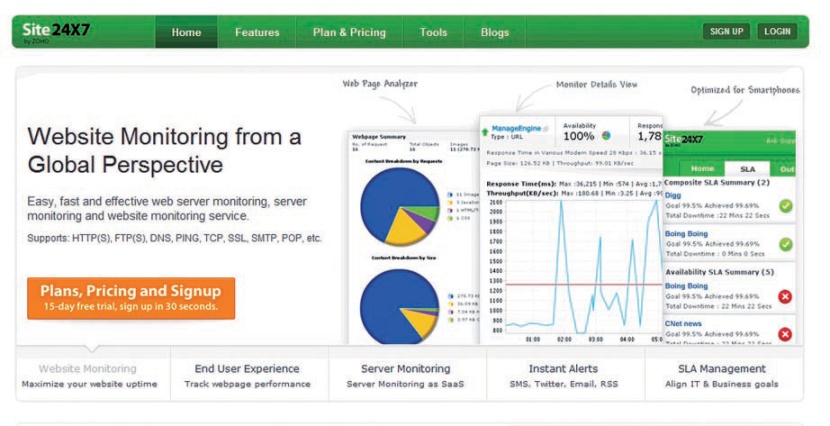Image resolution: width=830 pixels, height=426 pixels.
Task: Select the End User Experience tab
Action: click(x=247, y=375)
